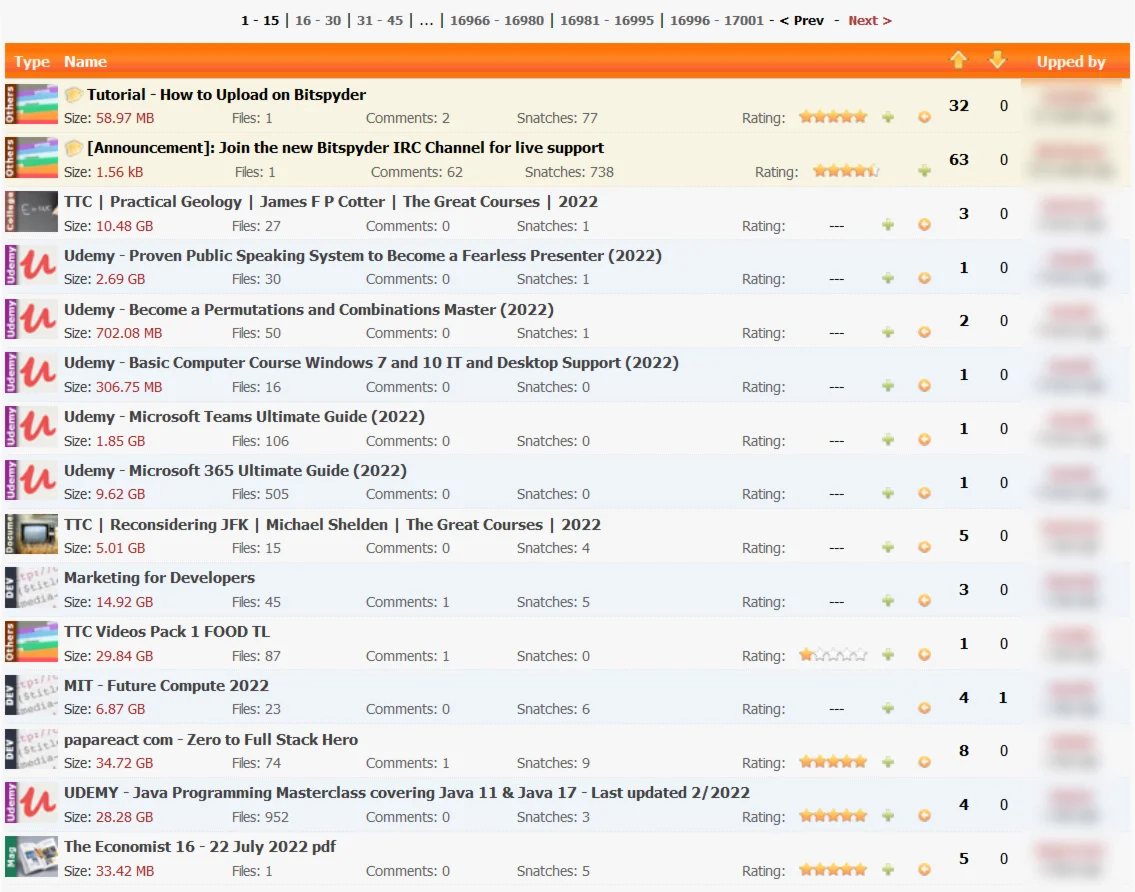The image size is (1135, 892).
Task: Click orange circle icon on Reconsidering JFK row
Action: tap(924, 547)
